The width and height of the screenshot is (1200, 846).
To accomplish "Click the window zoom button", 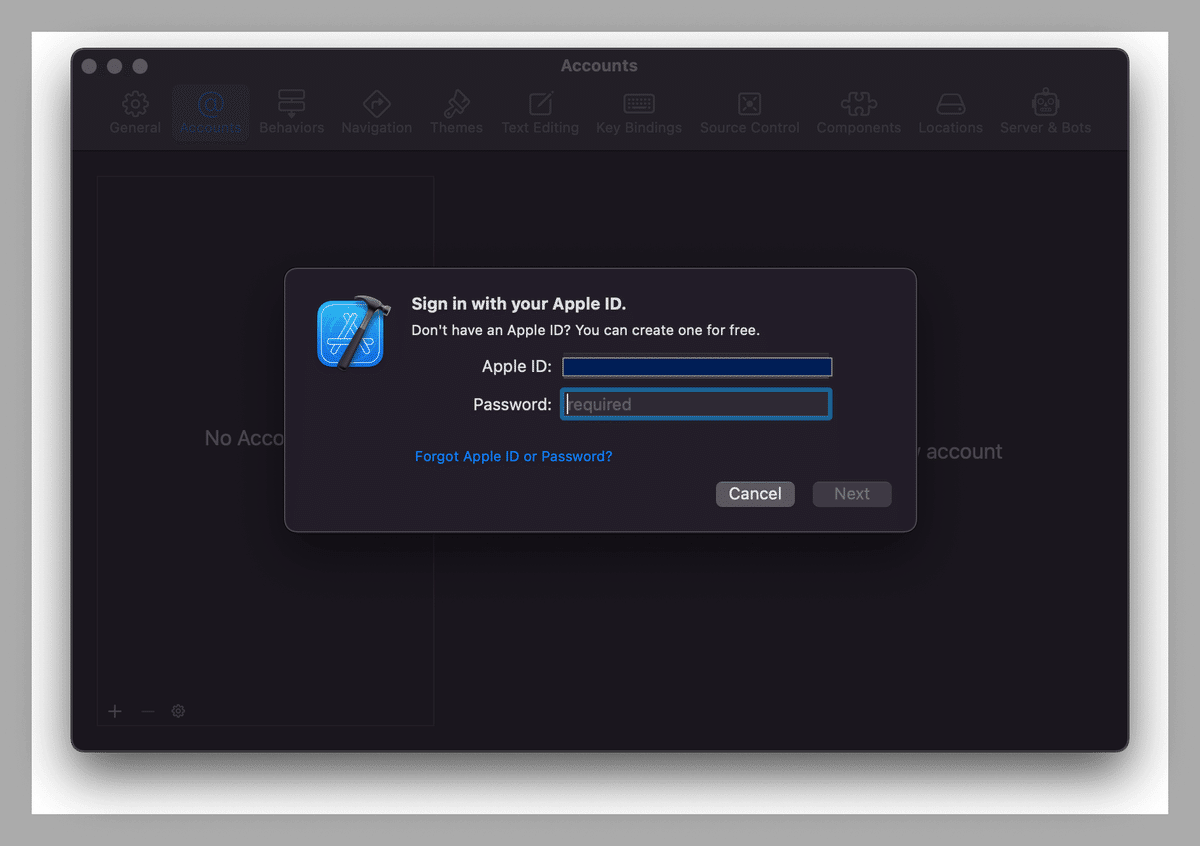I will (140, 66).
